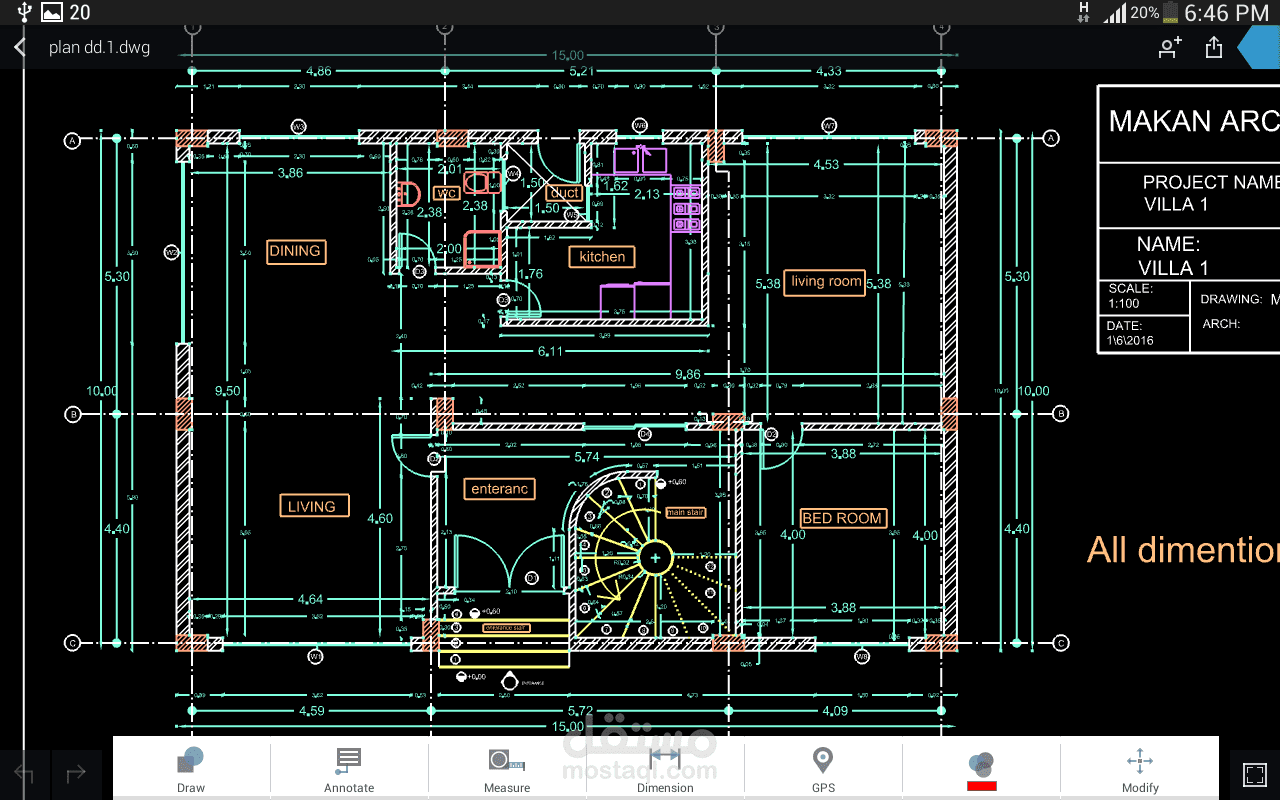
Task: Select the kitchen label
Action: (602, 257)
